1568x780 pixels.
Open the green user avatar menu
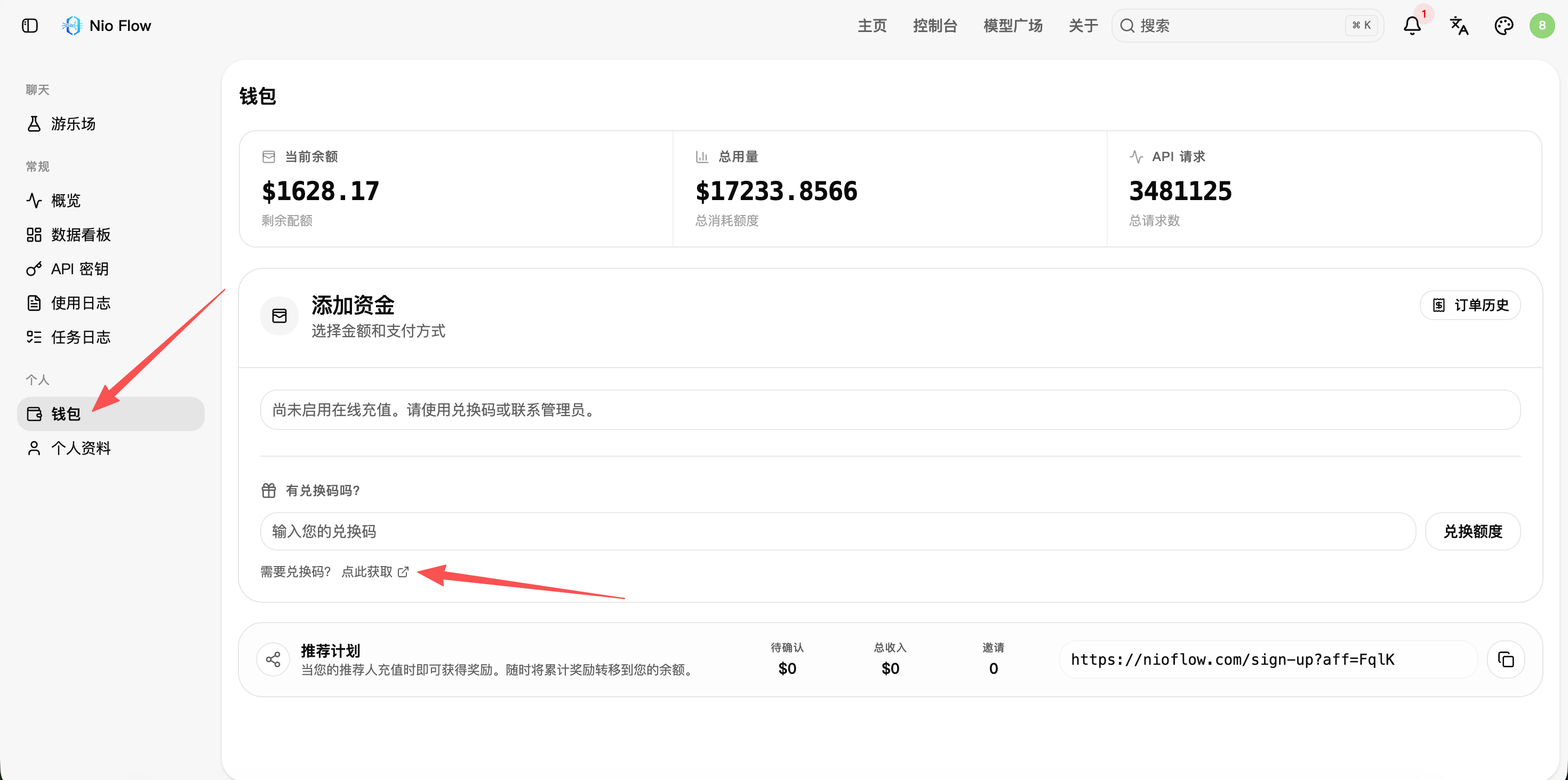pos(1542,26)
